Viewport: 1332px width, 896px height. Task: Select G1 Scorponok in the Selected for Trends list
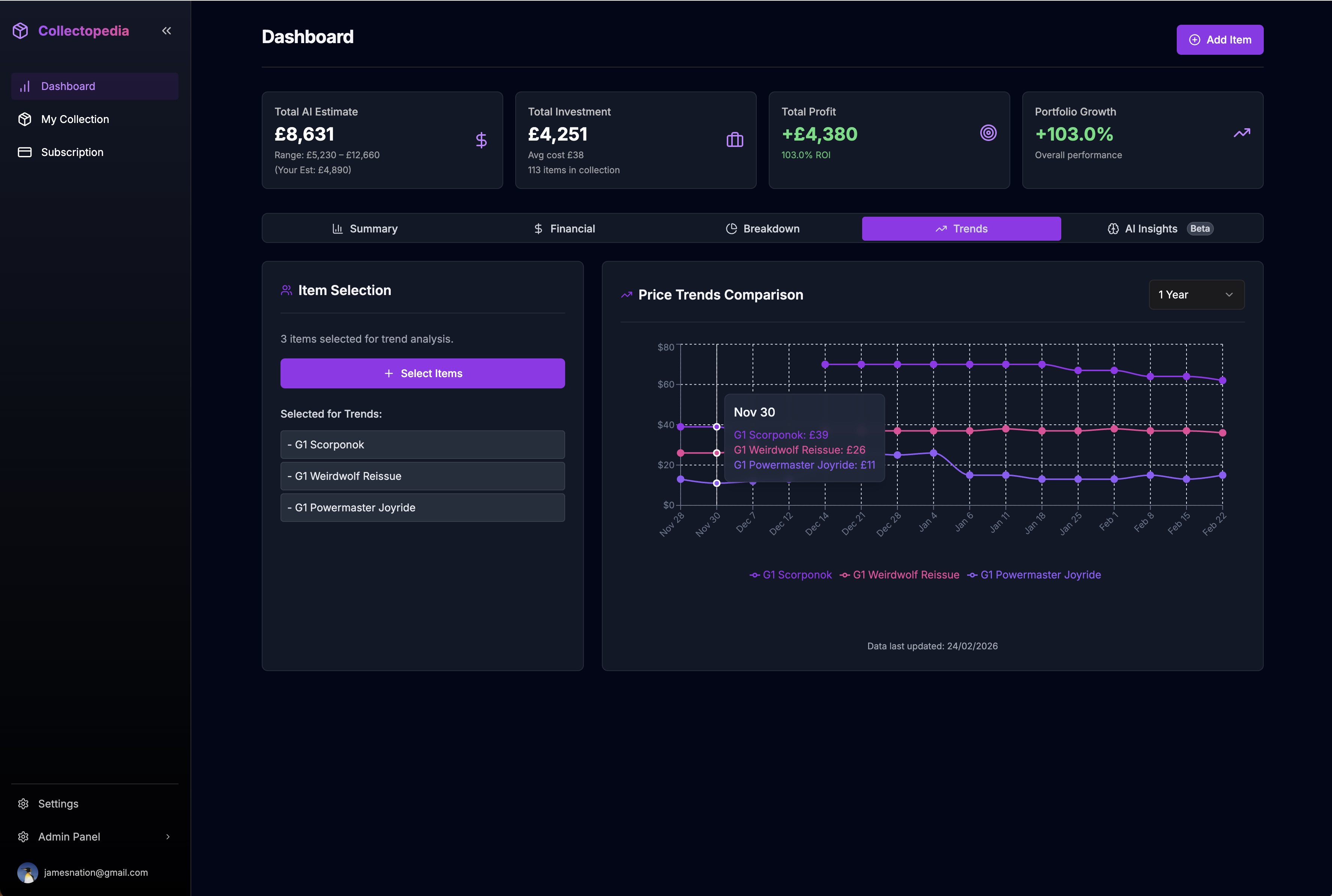coord(422,444)
